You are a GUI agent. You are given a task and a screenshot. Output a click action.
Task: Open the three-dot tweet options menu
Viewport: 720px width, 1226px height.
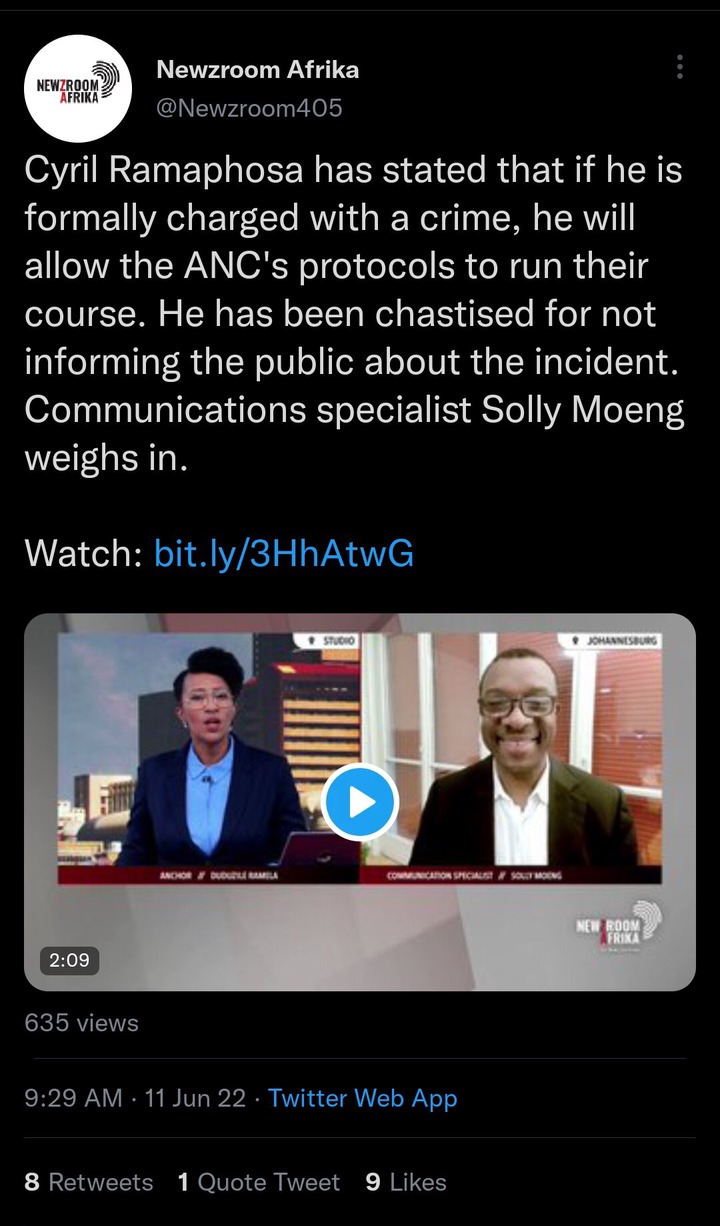click(680, 67)
